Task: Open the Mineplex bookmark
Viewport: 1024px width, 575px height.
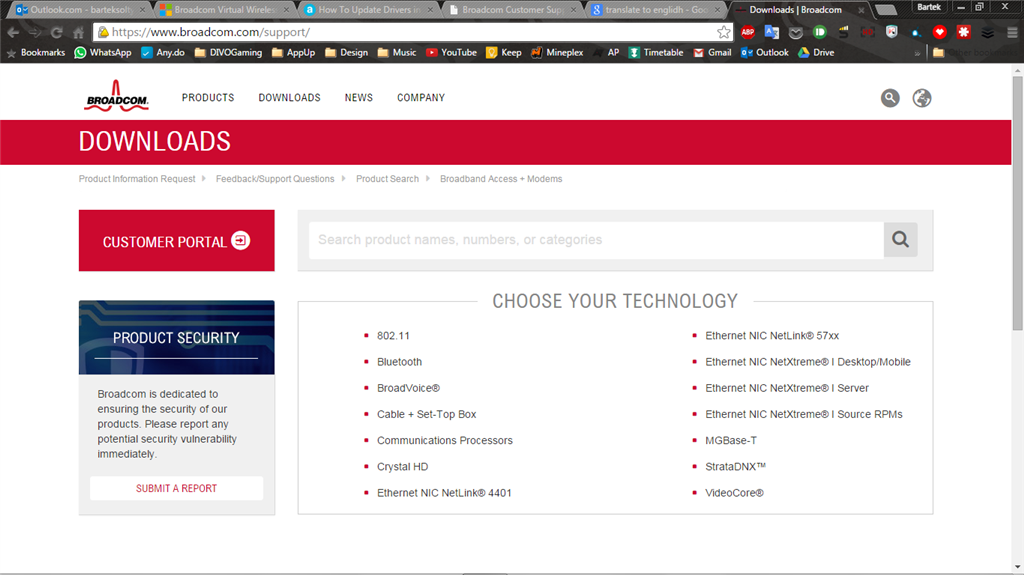Action: 557,52
